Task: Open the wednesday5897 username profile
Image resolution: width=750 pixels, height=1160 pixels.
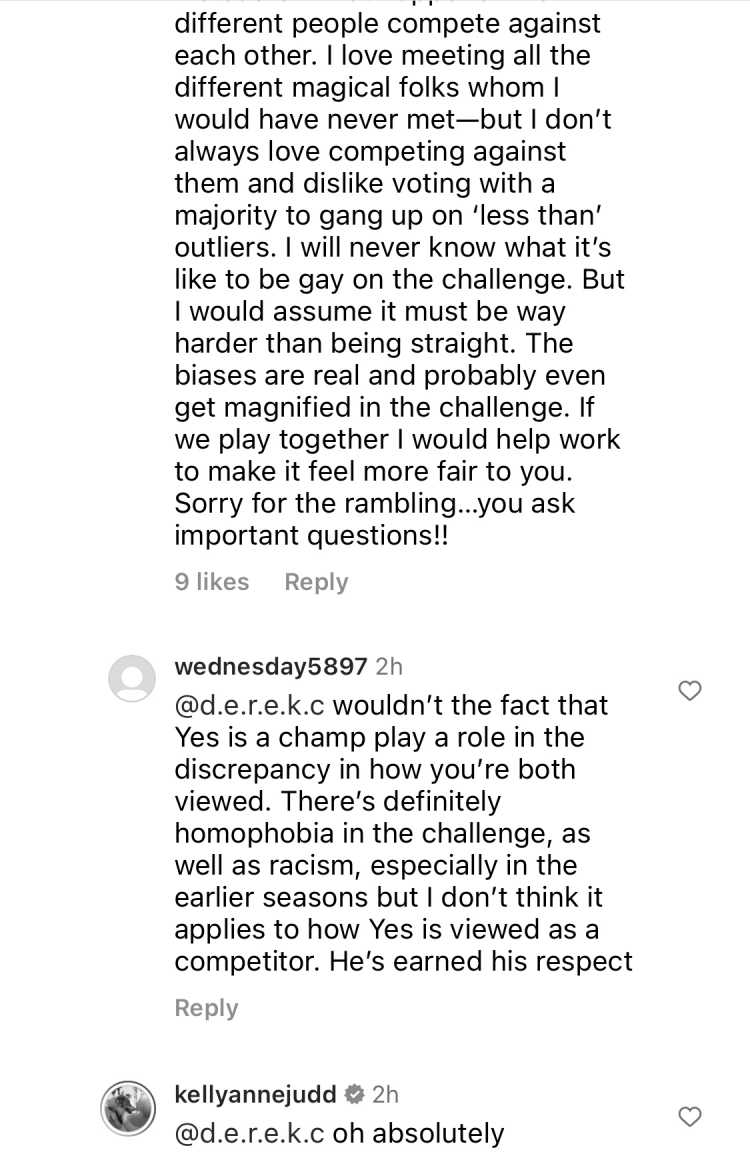Action: (271, 667)
